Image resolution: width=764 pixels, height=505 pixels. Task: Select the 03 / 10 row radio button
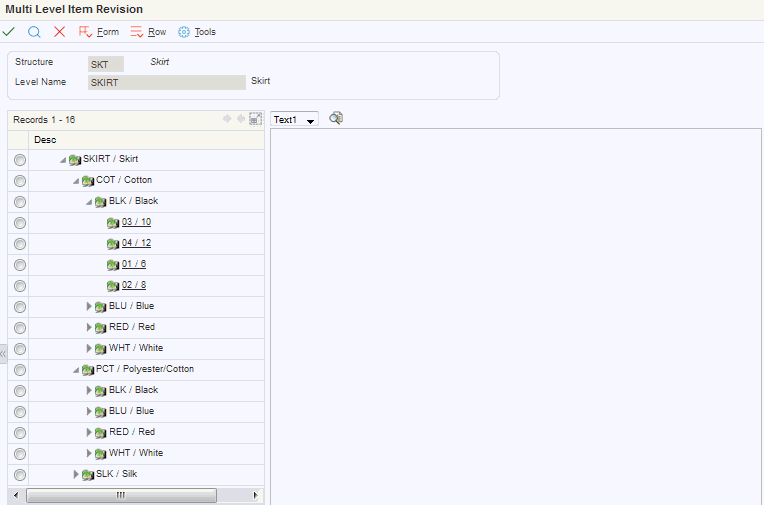coord(19,223)
